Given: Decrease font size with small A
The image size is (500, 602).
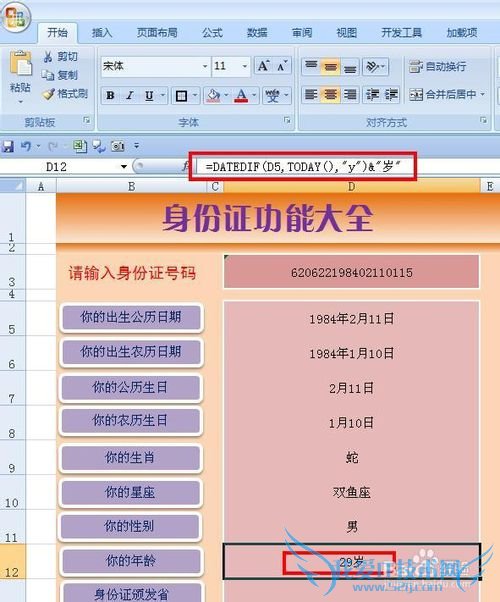Looking at the screenshot, I should [x=282, y=66].
